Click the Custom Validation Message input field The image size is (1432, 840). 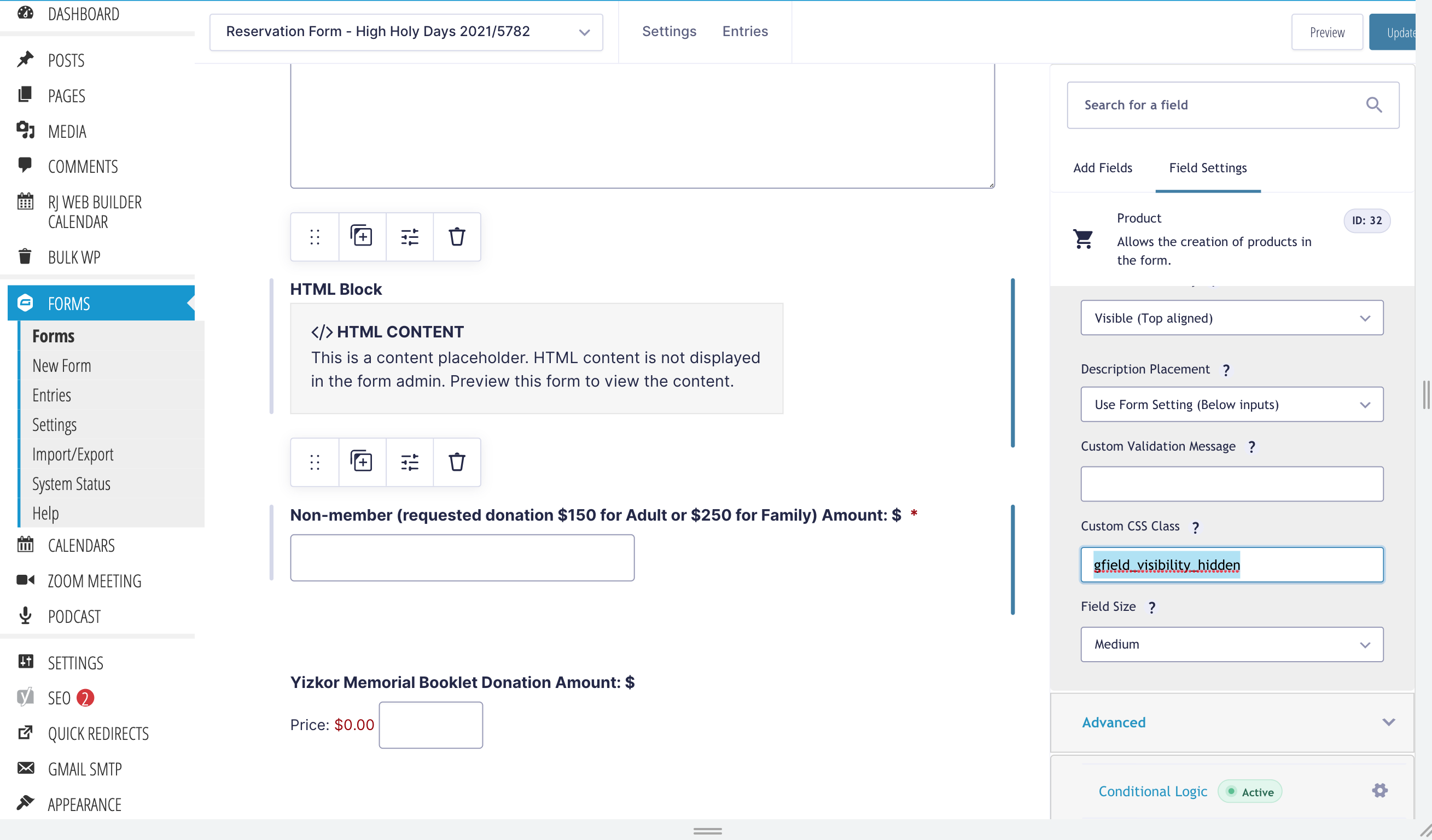[1231, 484]
